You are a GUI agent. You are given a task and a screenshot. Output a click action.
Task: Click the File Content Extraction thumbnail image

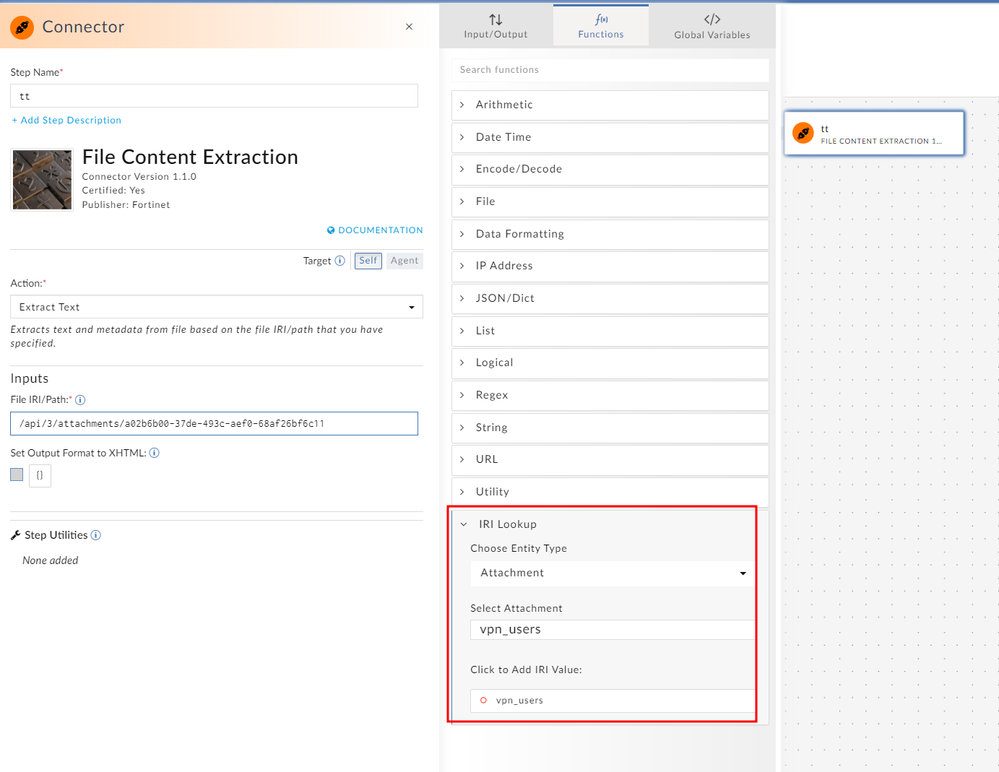pyautogui.click(x=42, y=180)
